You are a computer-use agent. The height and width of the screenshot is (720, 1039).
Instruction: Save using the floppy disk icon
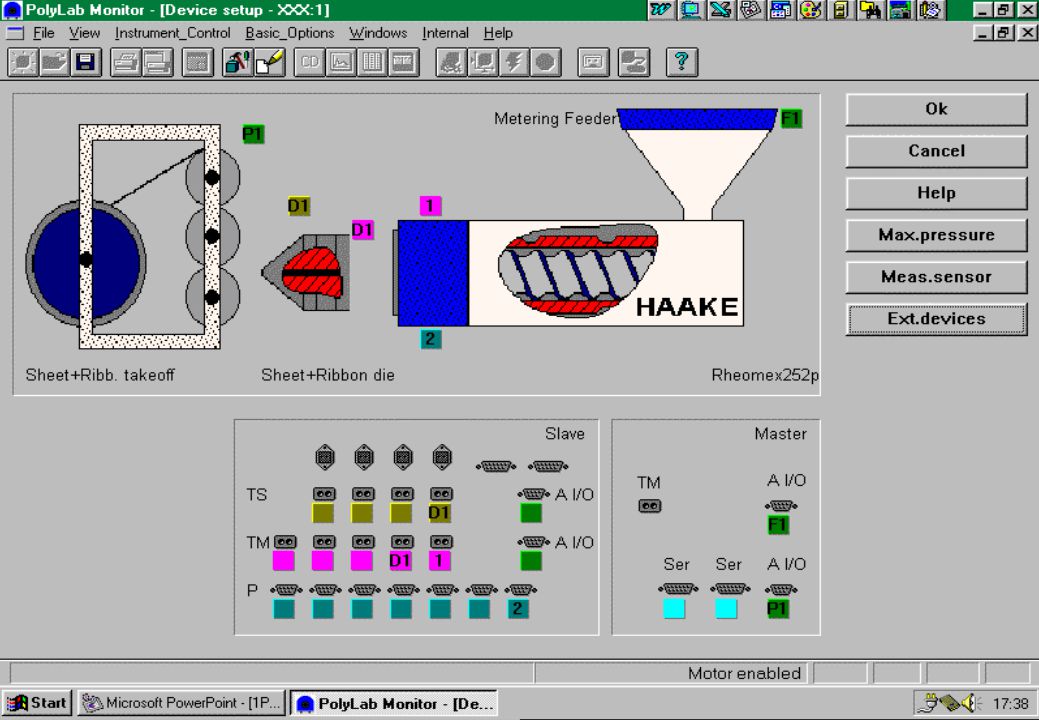pos(85,63)
